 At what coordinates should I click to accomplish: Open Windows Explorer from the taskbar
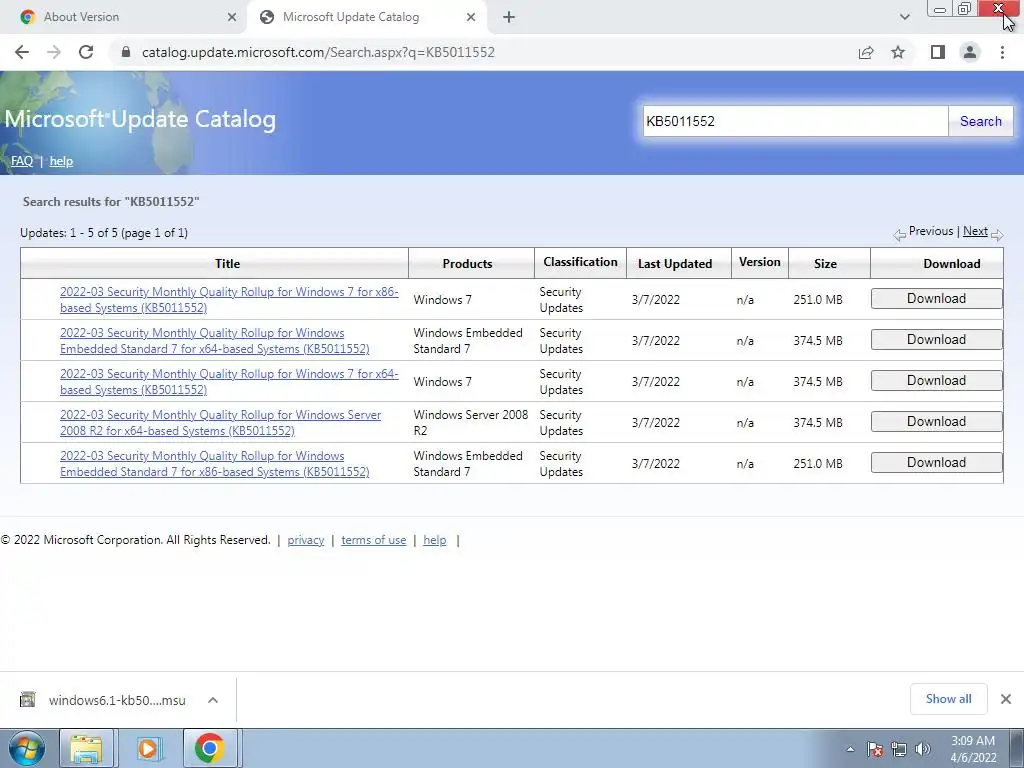click(x=86, y=748)
